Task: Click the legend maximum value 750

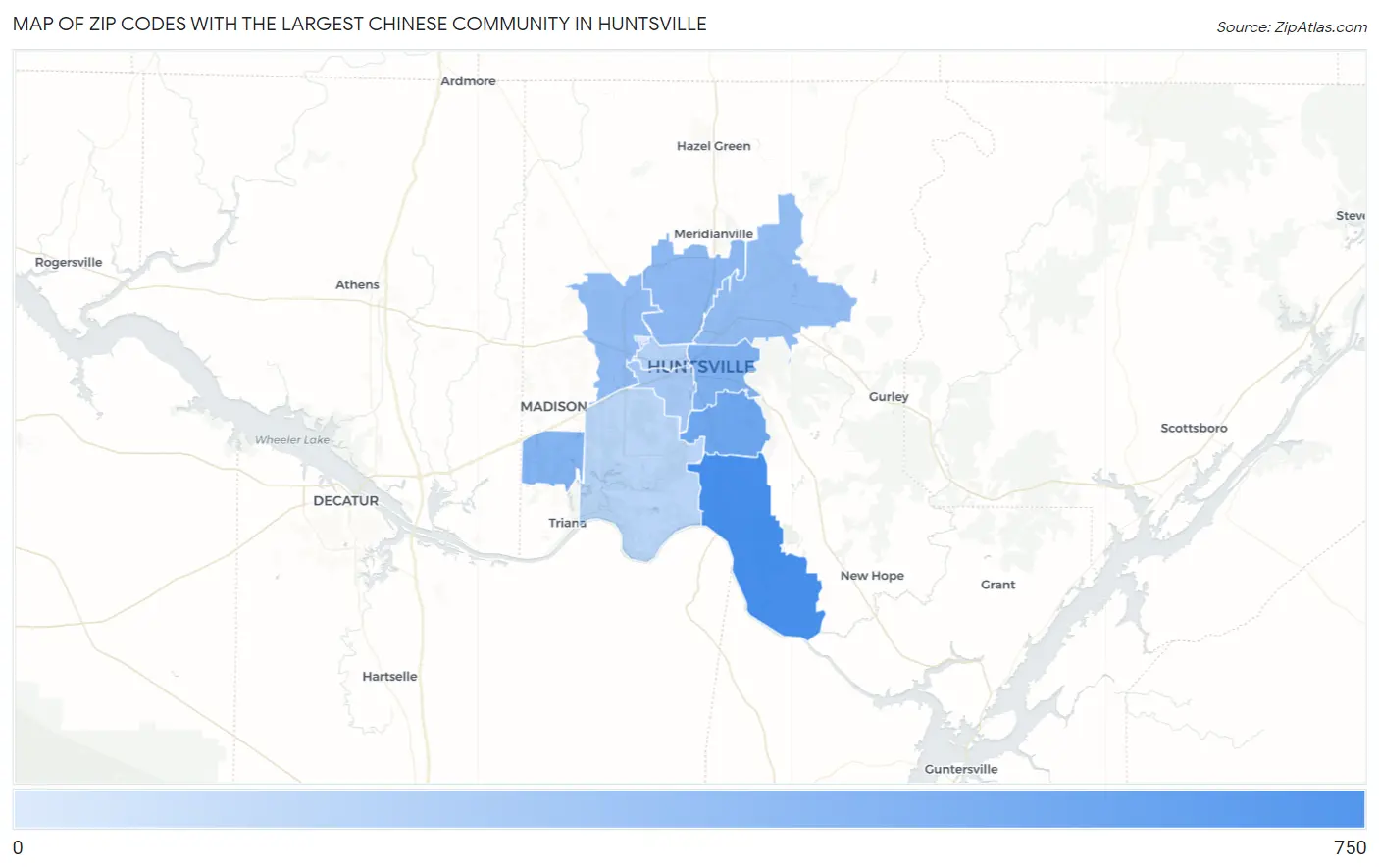Action: click(x=1350, y=847)
